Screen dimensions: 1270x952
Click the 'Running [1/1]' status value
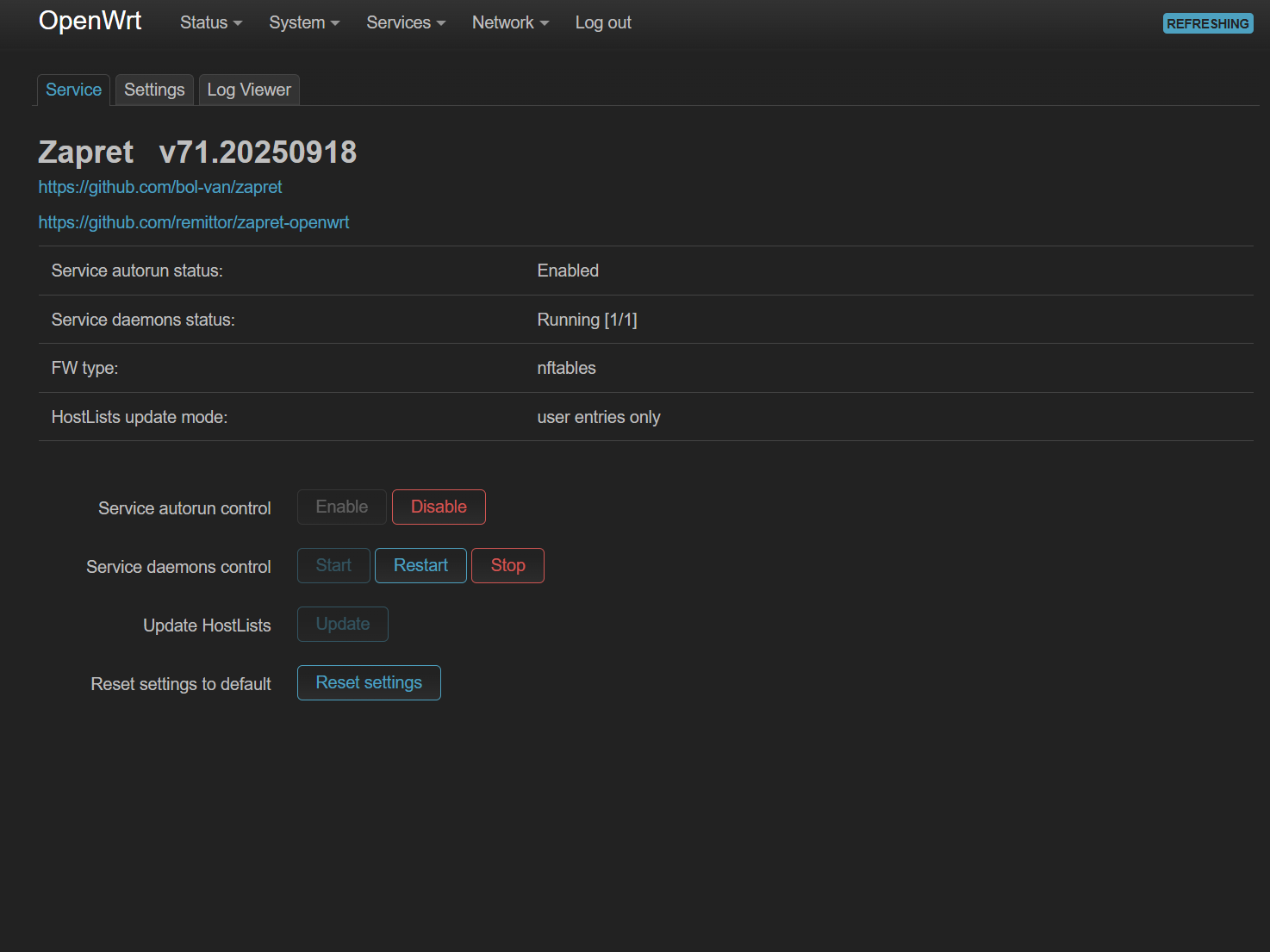588,320
